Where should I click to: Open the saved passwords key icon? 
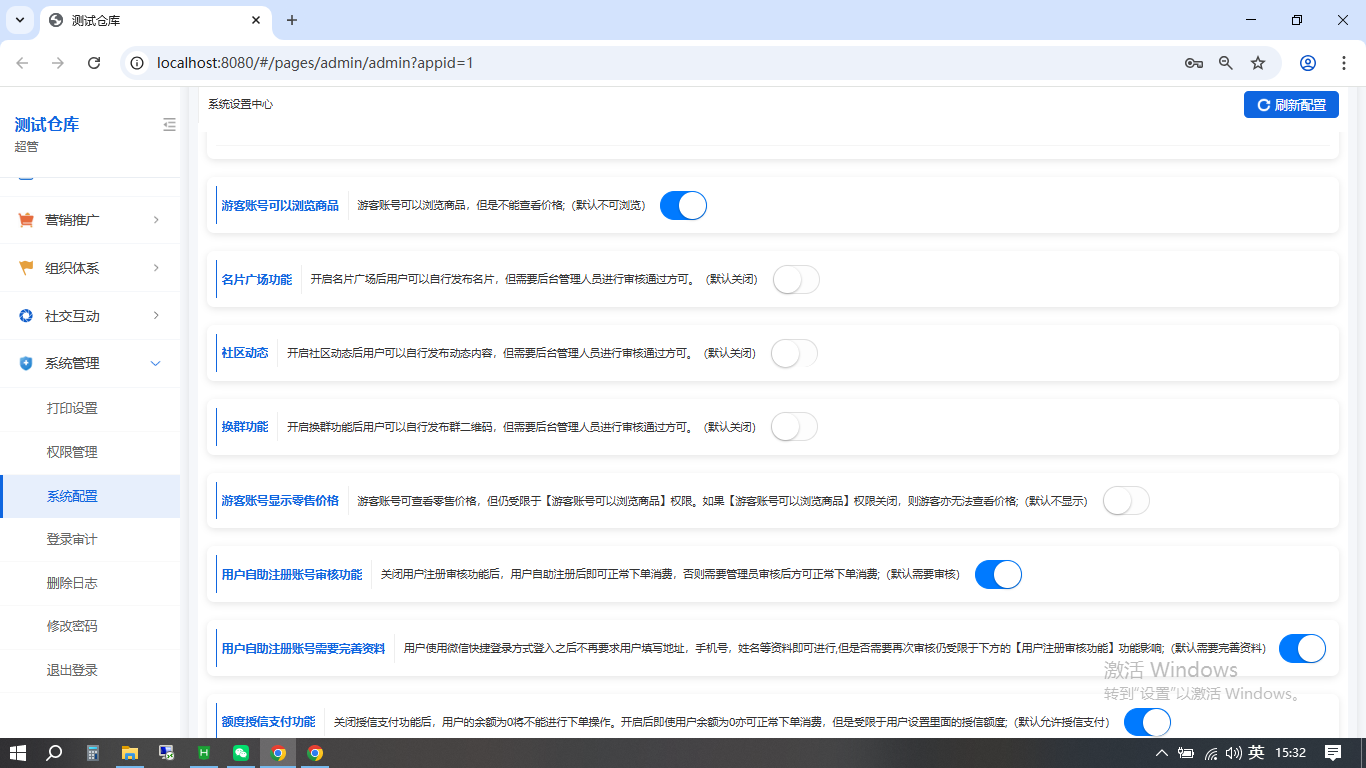[1193, 63]
